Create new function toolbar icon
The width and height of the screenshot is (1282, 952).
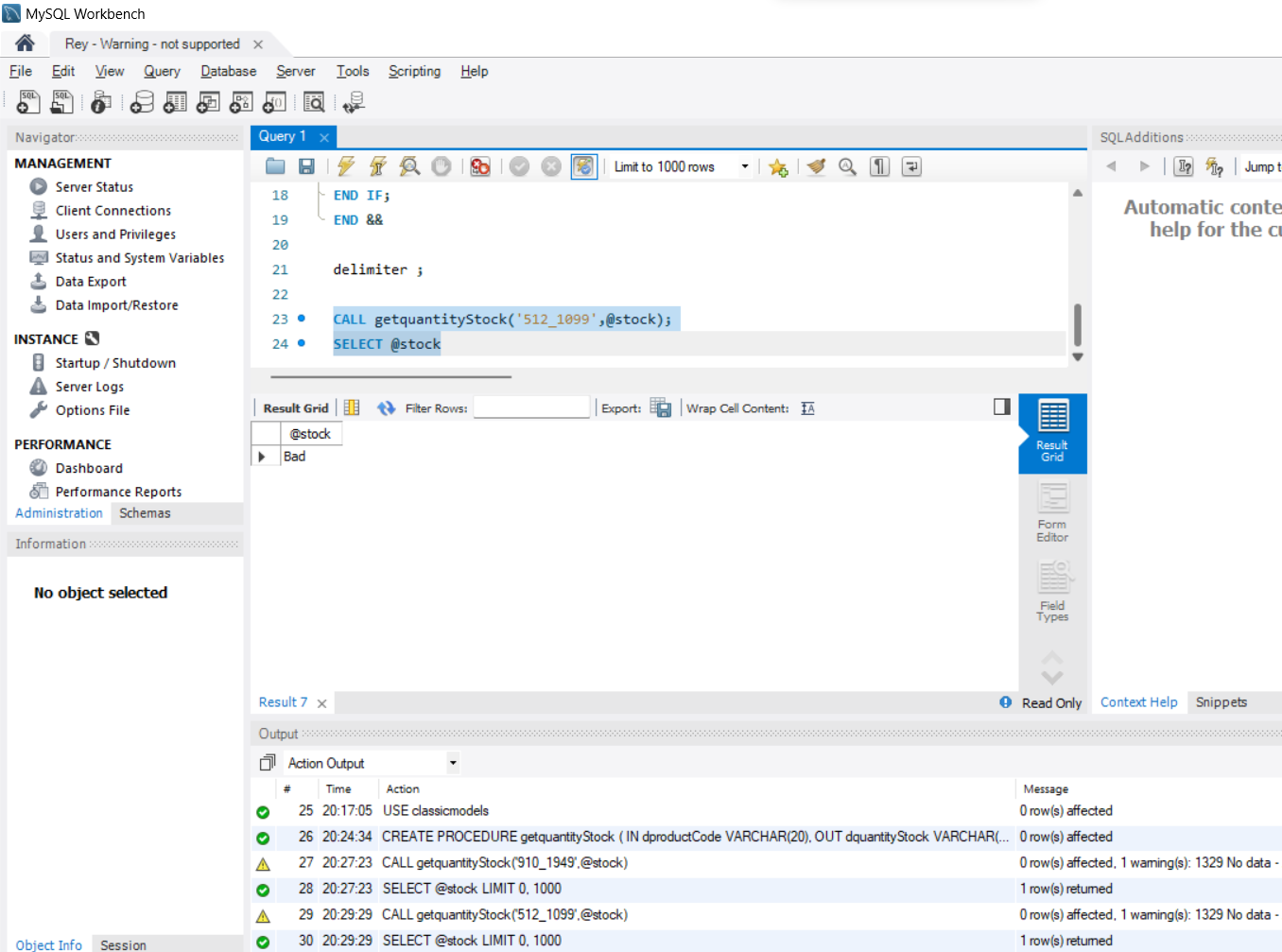pos(274,102)
